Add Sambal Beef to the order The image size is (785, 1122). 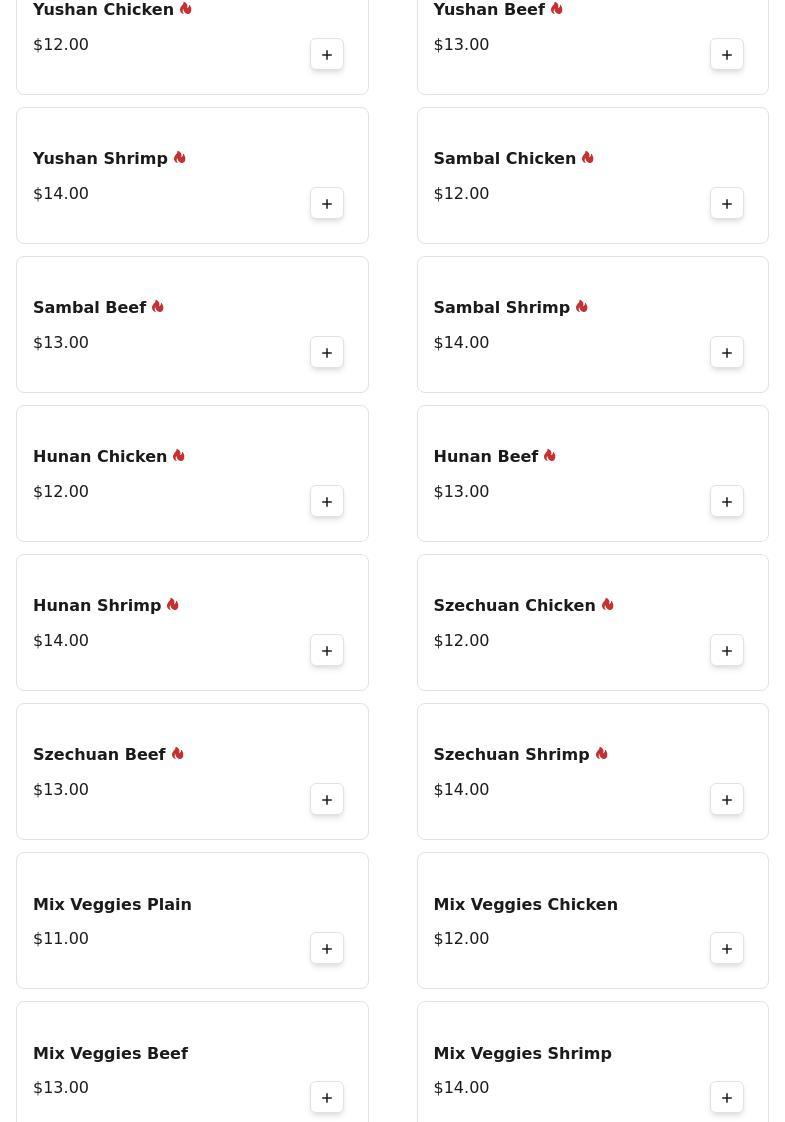pos(327,353)
